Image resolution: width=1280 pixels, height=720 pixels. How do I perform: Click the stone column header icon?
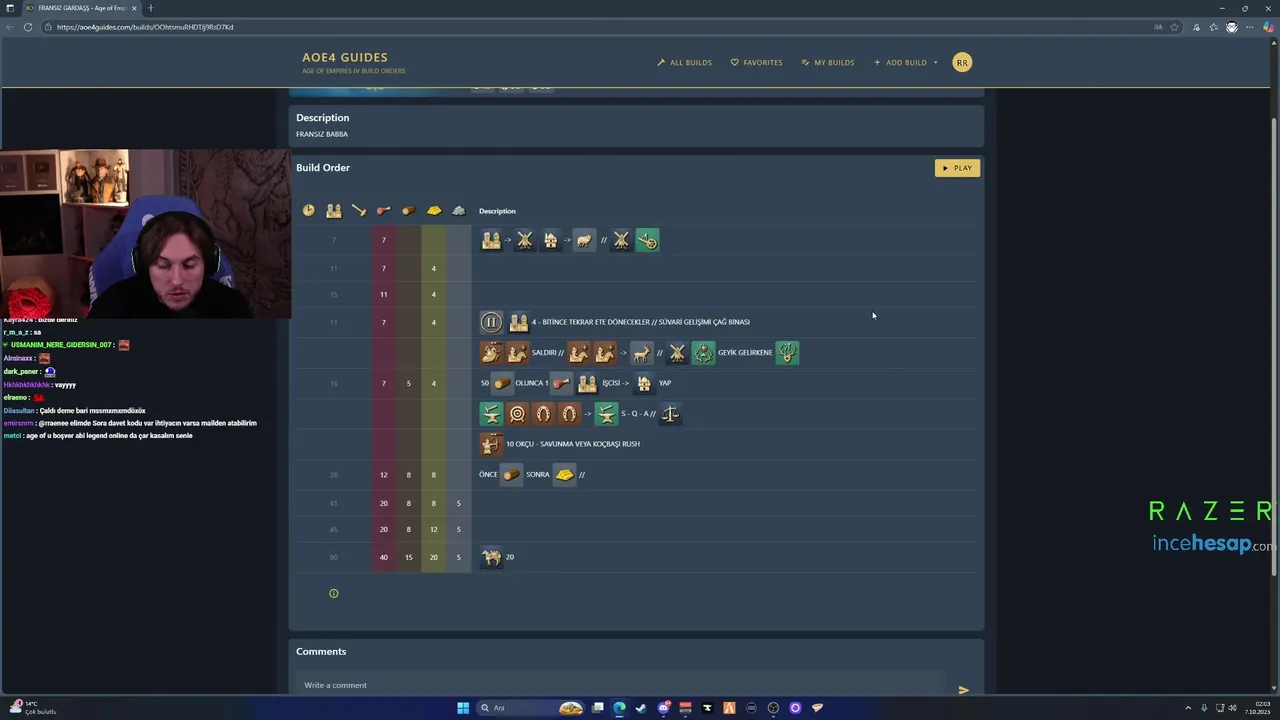pyautogui.click(x=458, y=210)
